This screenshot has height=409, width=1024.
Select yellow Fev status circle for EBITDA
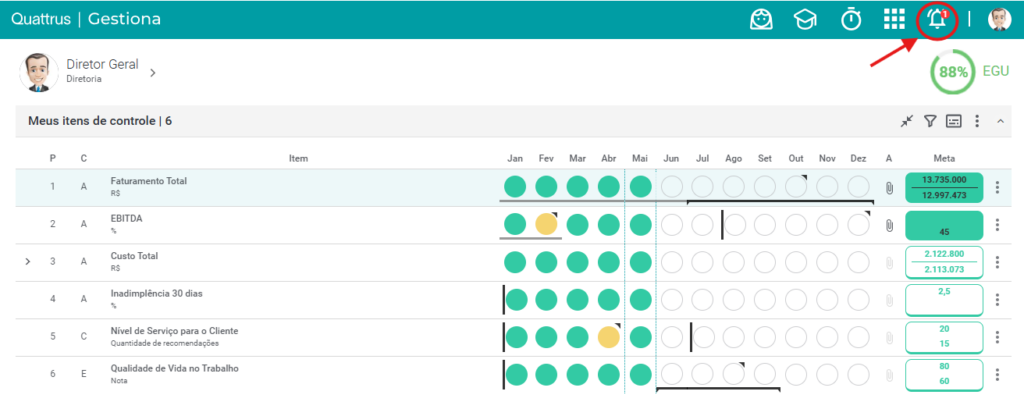click(546, 224)
